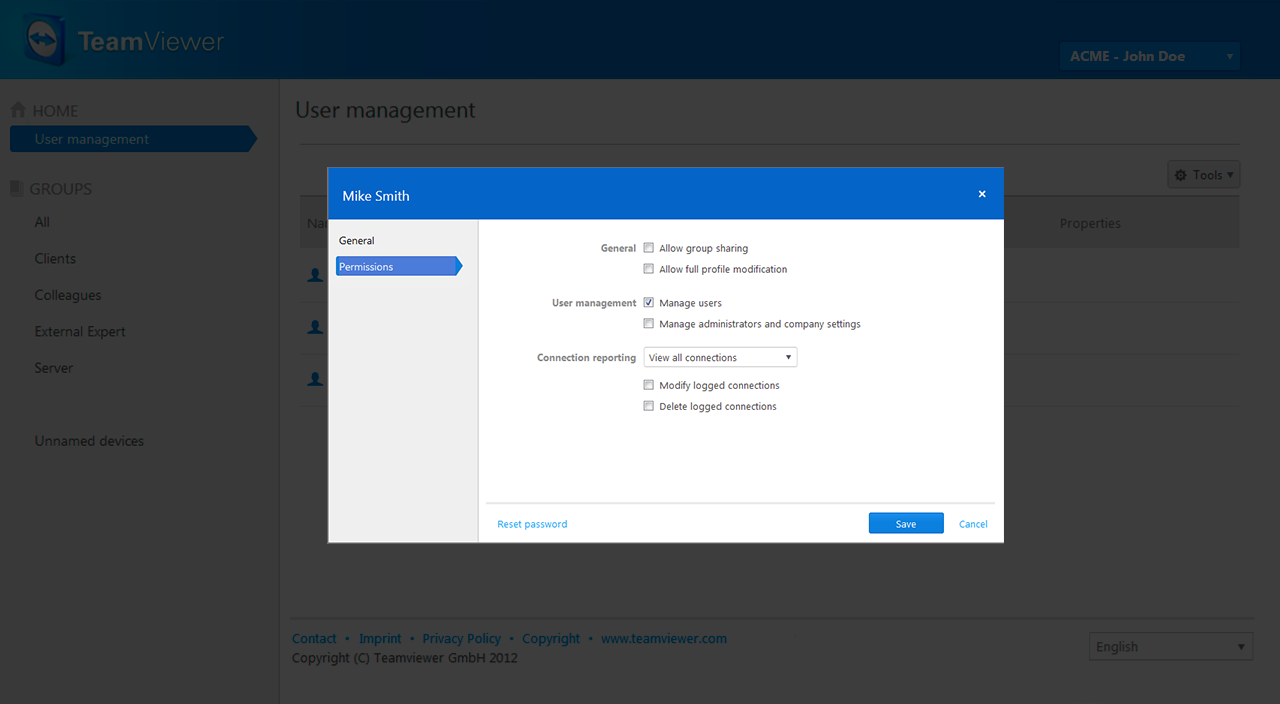
Task: Open the Connection reporting dropdown
Action: 719,357
